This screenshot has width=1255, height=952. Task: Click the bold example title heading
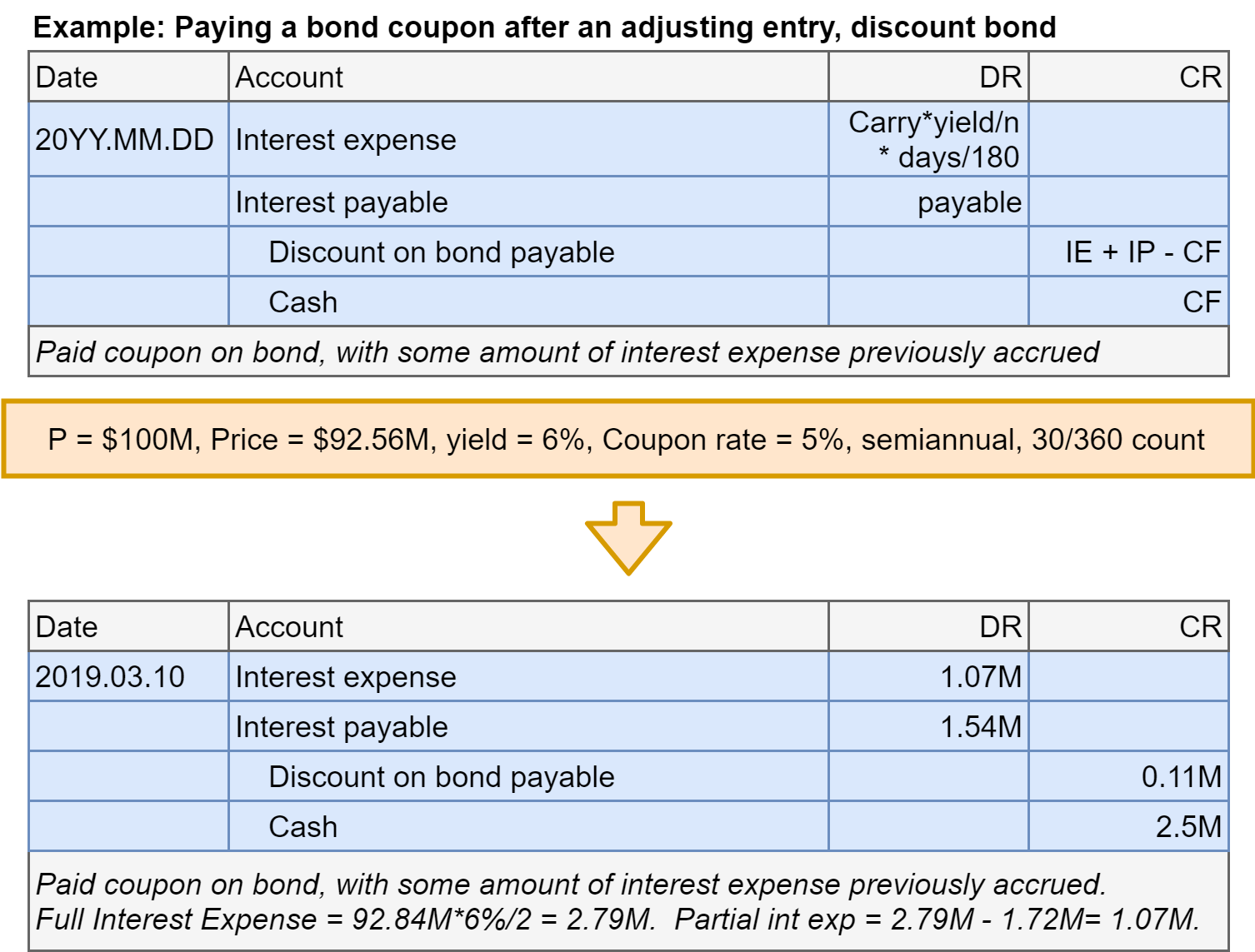[x=544, y=27]
